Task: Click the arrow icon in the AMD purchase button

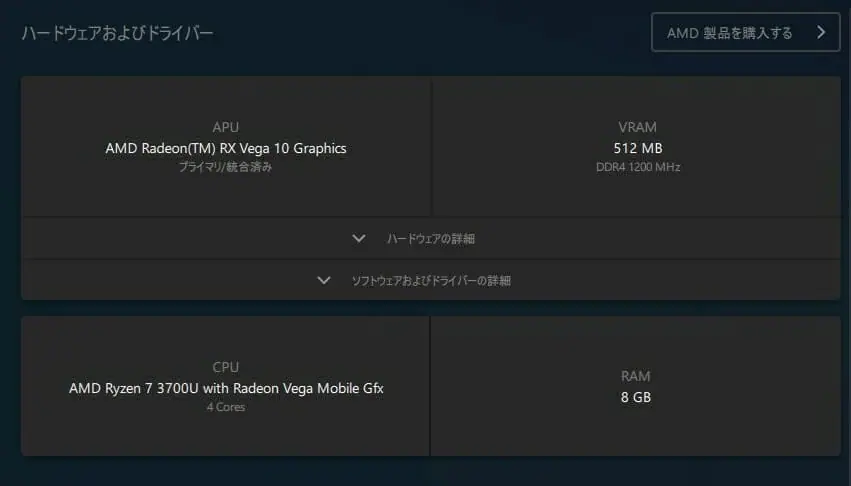Action: tap(821, 33)
